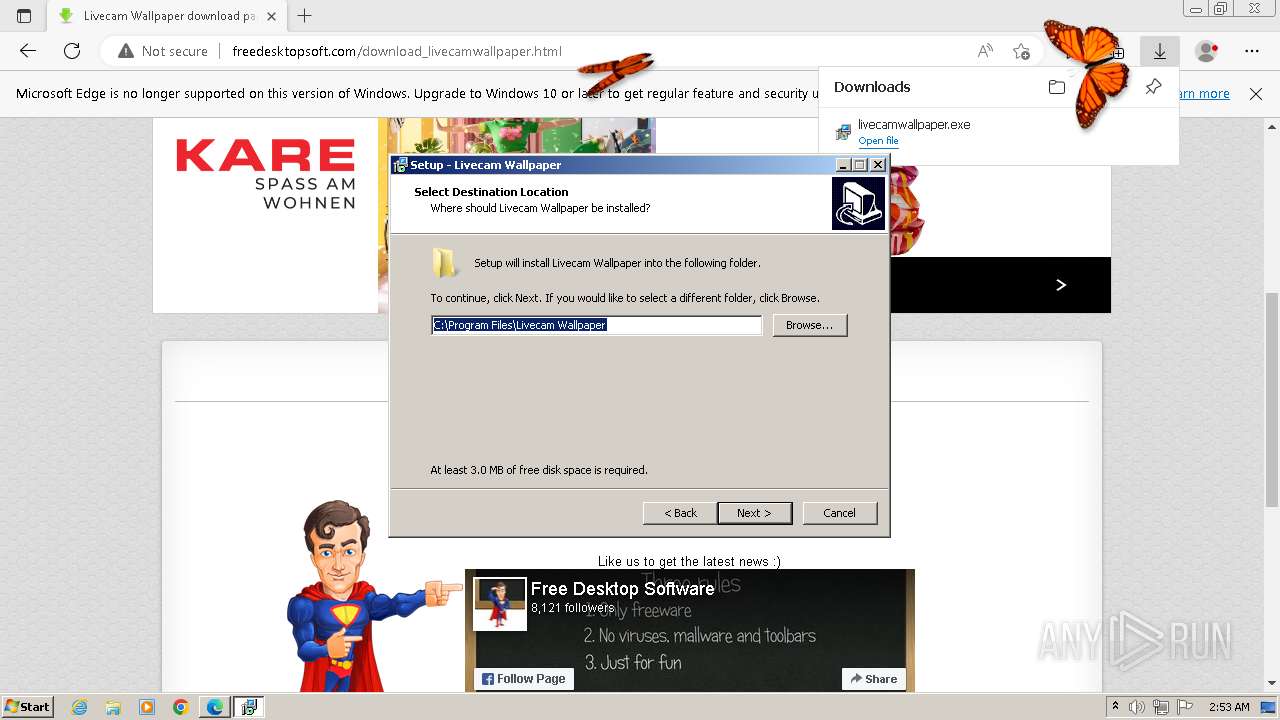The image size is (1280, 720).
Task: Open volume control in system tray
Action: click(1137, 707)
